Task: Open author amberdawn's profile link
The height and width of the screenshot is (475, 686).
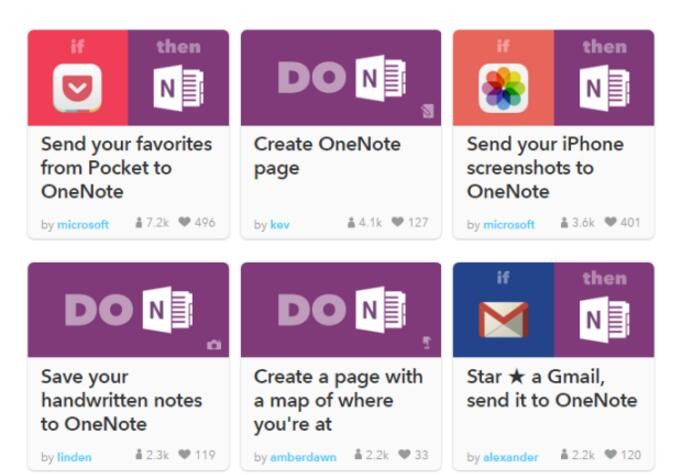Action: point(303,457)
